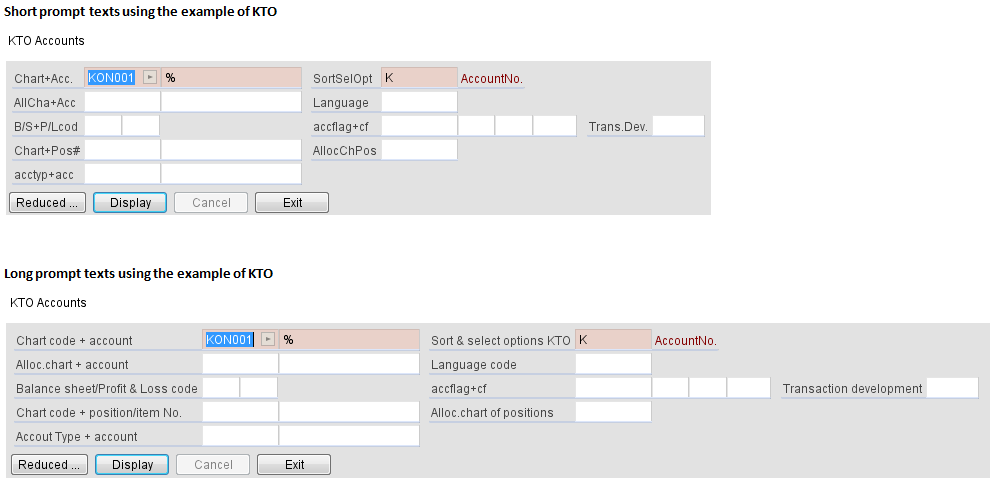Focus the AllocChPos input field

[419, 150]
